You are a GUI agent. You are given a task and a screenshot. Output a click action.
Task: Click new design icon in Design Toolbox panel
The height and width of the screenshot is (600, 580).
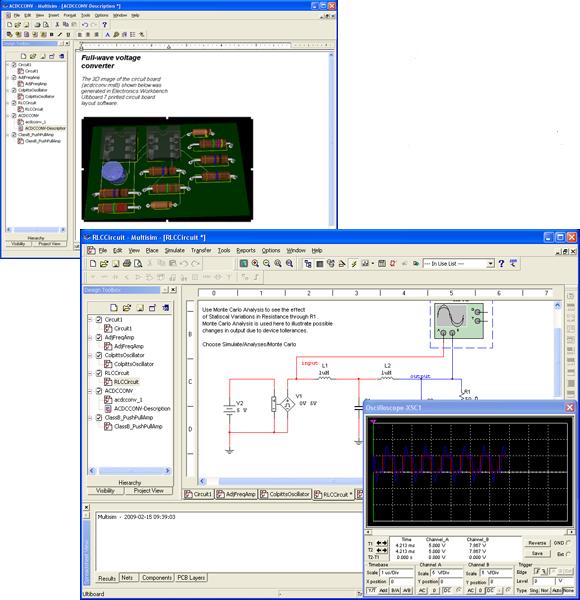point(114,308)
